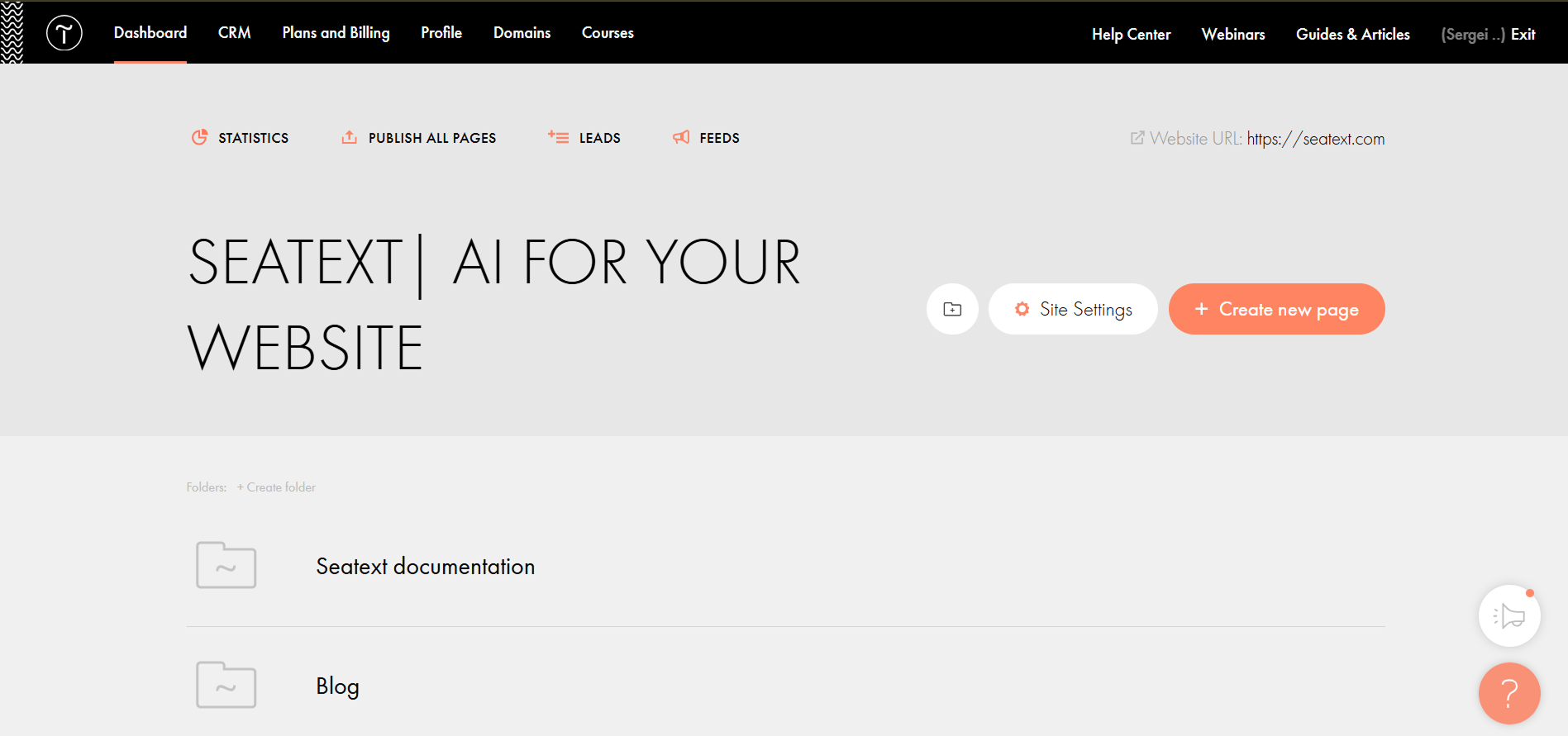1568x736 pixels.
Task: Click the external link icon beside Website URL
Action: pyautogui.click(x=1137, y=138)
